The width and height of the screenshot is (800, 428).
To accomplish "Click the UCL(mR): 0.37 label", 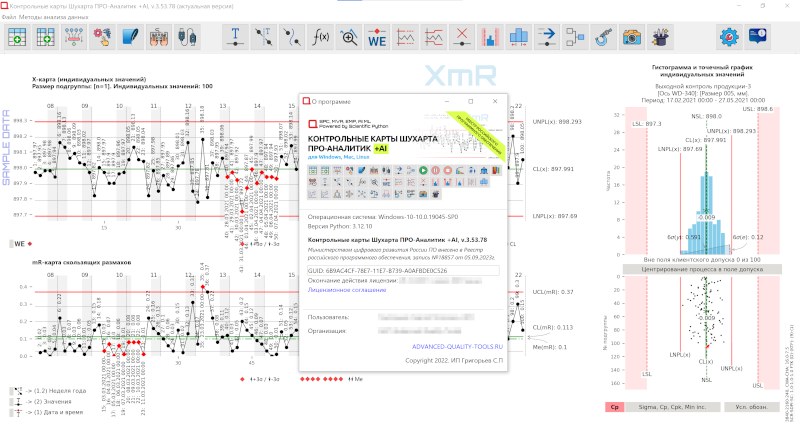I will [553, 292].
